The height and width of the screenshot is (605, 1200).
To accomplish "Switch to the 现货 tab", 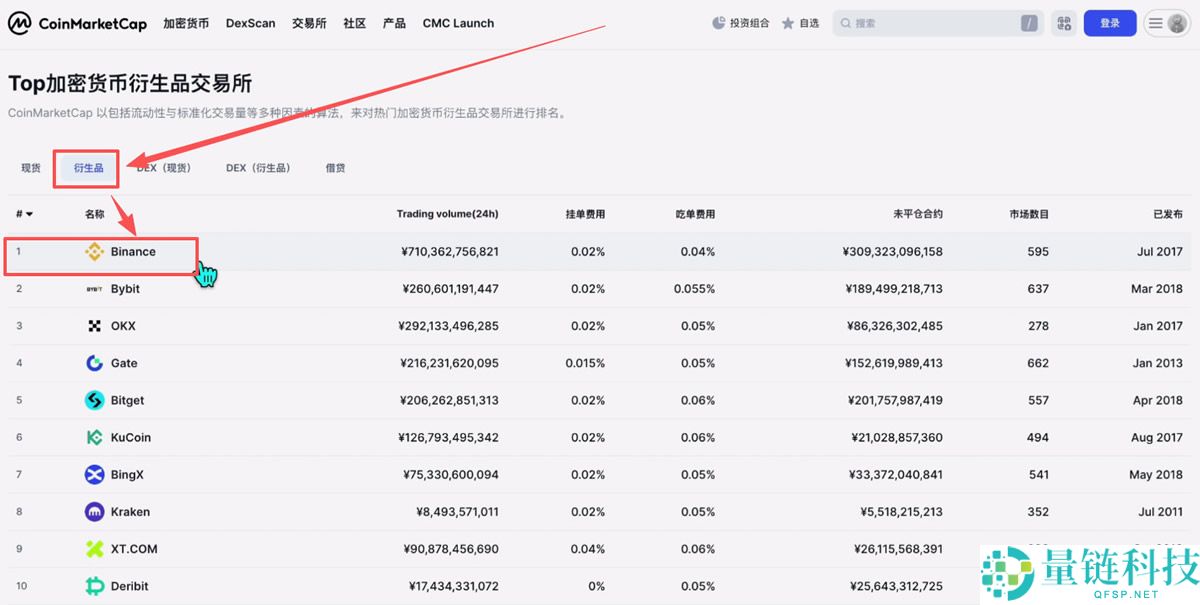I will (29, 167).
